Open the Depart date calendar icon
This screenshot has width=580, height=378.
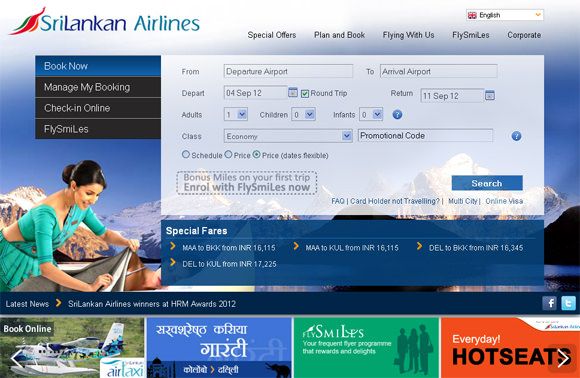pyautogui.click(x=293, y=92)
